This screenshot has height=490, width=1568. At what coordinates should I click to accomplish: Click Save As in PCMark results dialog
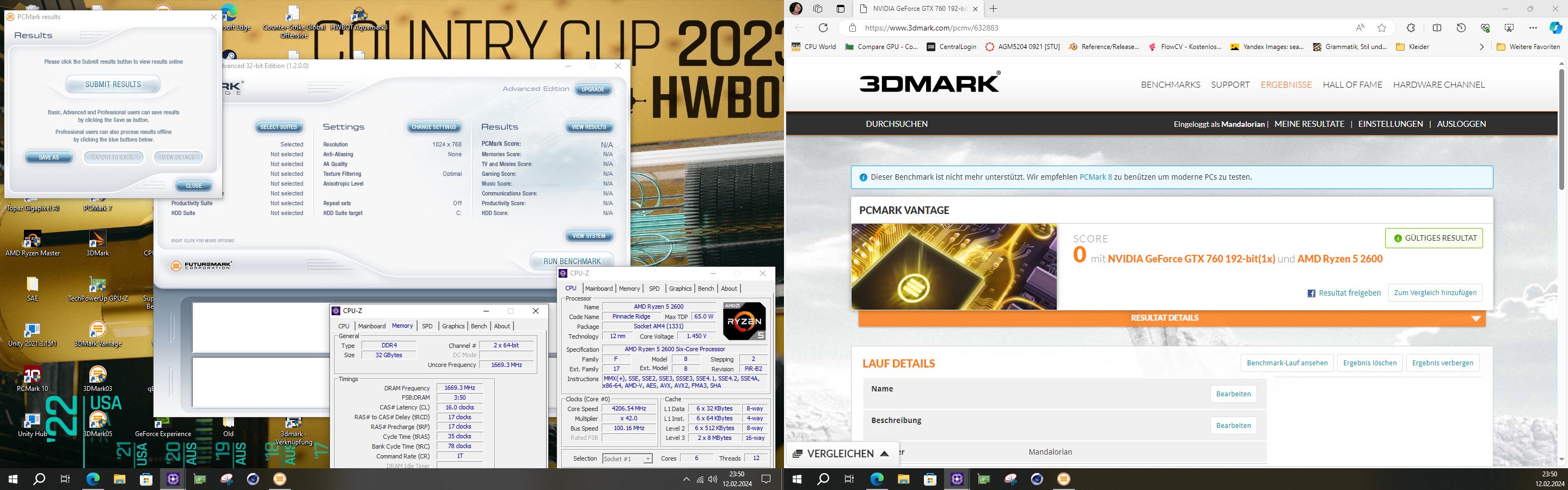(48, 158)
